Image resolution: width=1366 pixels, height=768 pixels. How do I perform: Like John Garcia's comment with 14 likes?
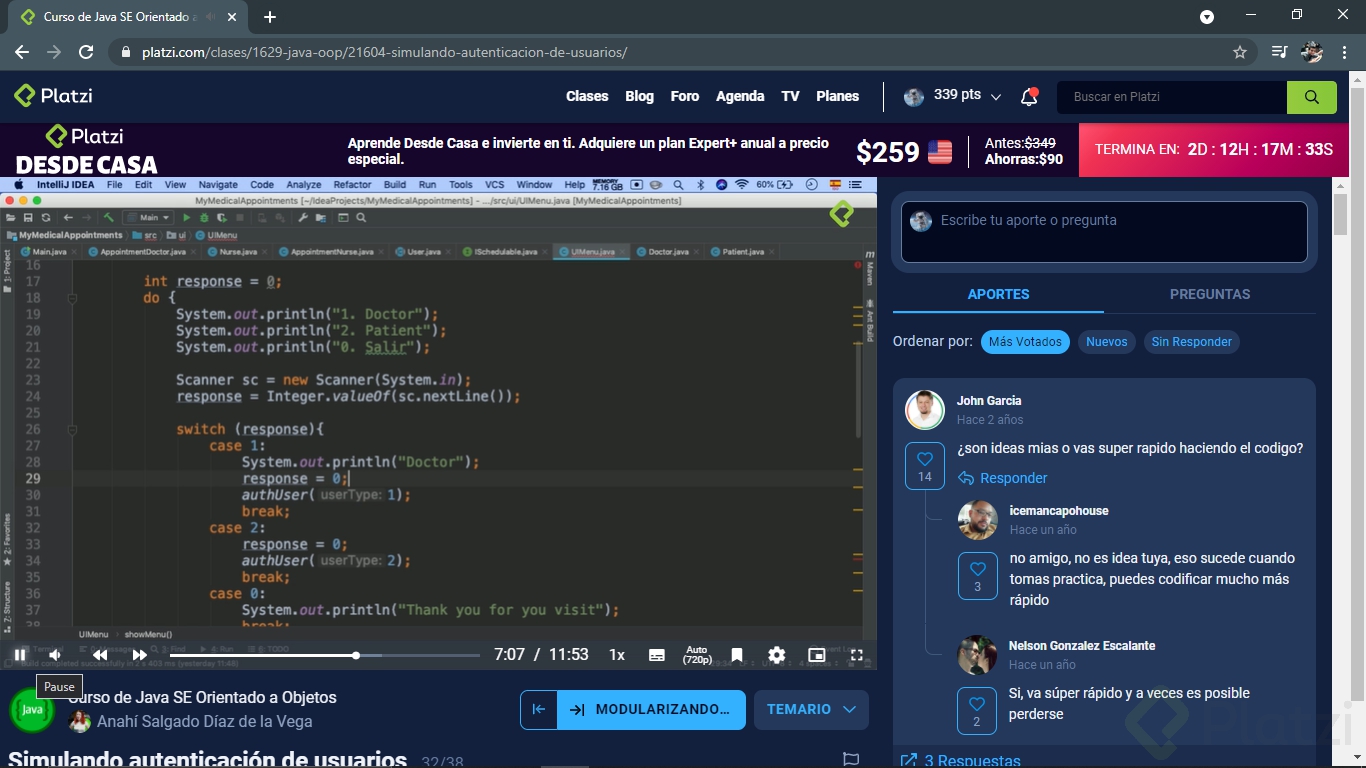tap(925, 466)
